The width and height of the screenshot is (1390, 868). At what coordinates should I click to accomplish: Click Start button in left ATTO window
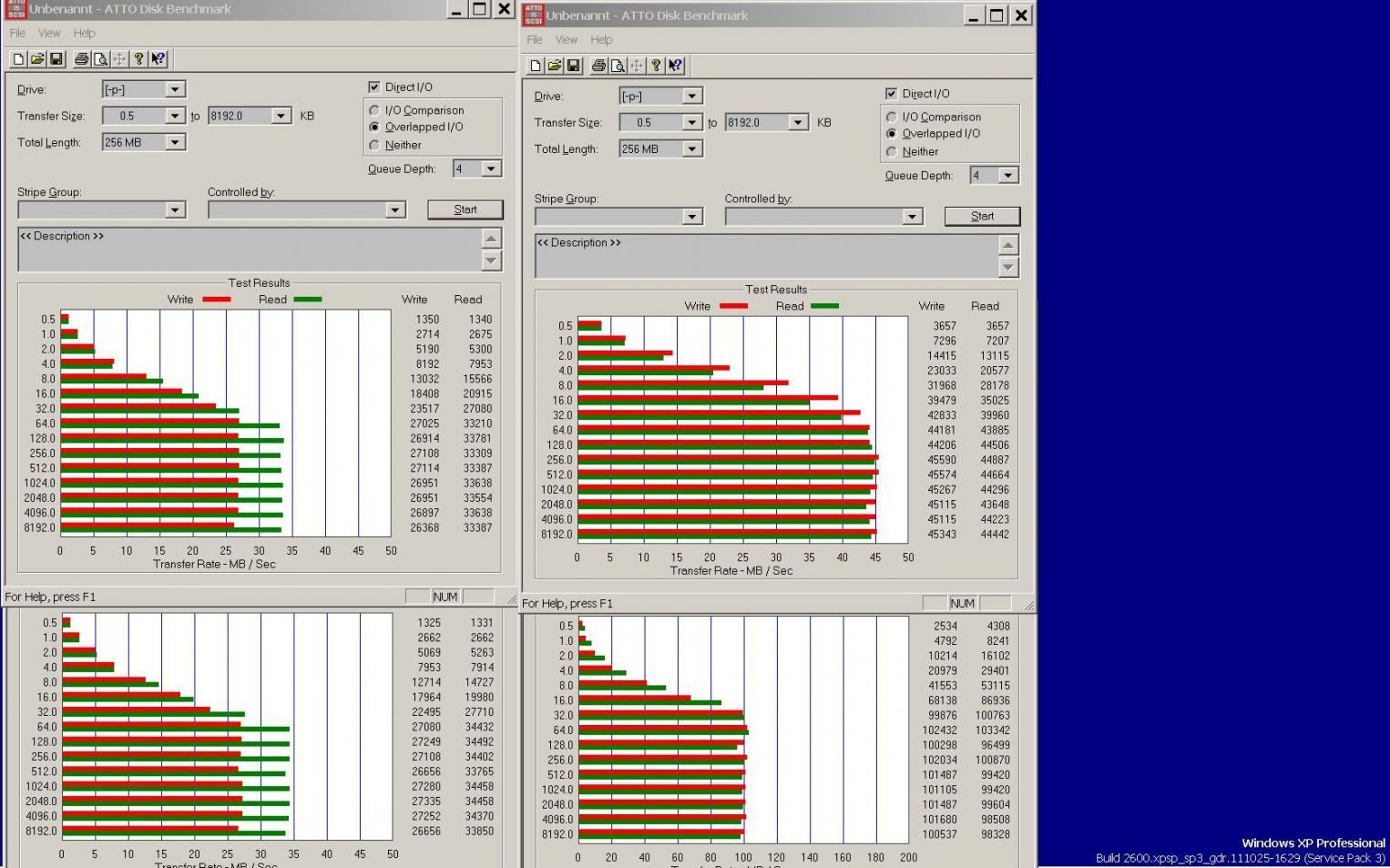[x=465, y=209]
